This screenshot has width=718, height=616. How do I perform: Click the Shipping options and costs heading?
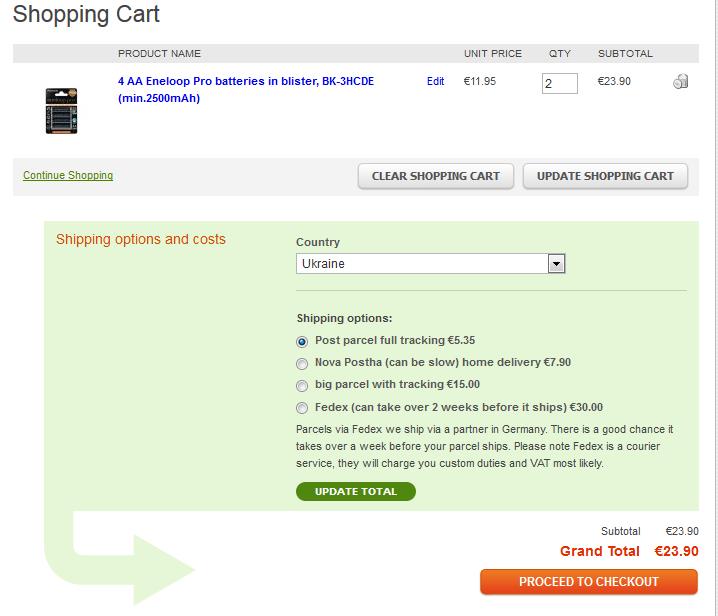[x=141, y=239]
